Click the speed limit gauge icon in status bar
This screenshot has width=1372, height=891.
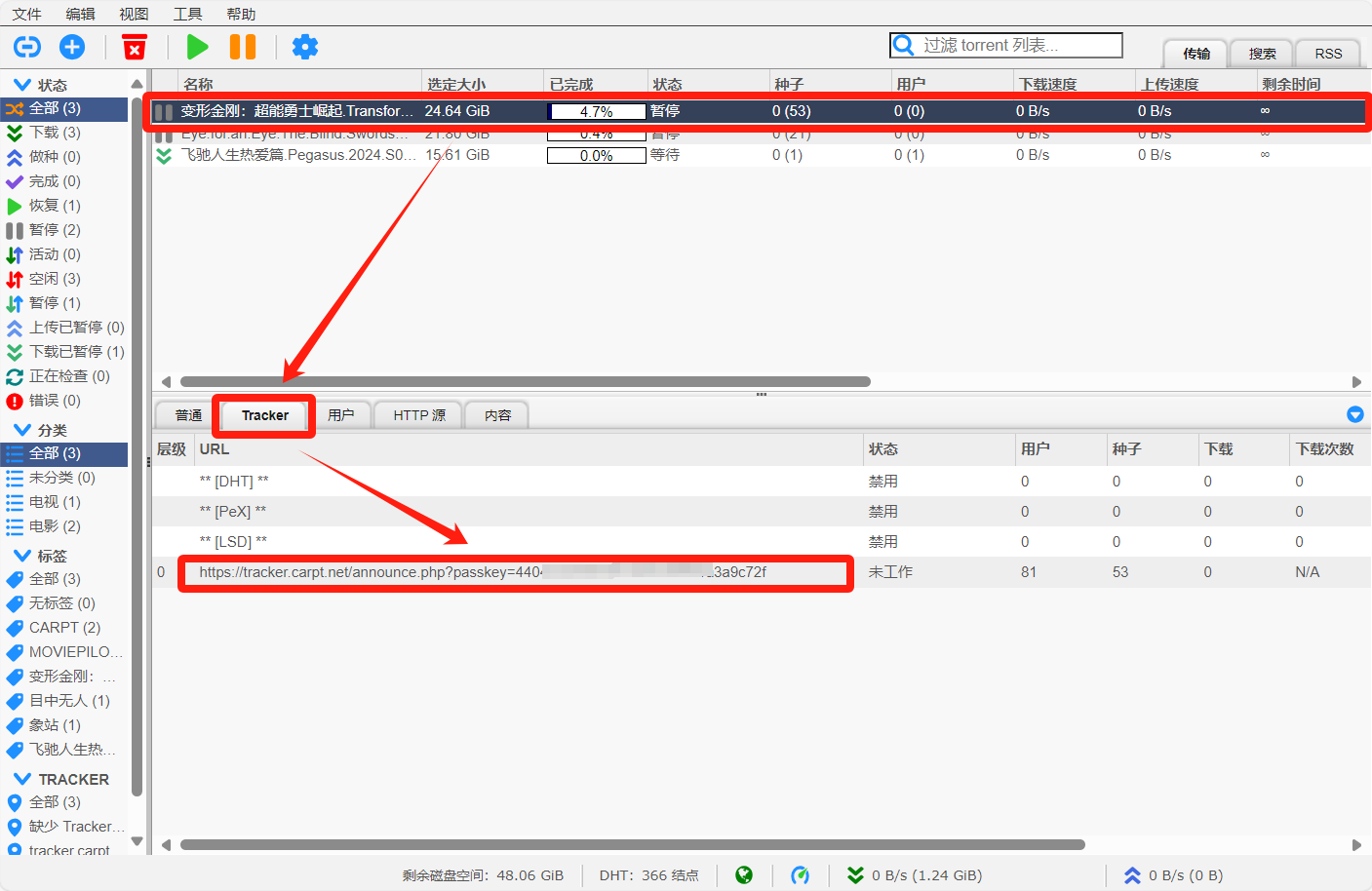coord(801,875)
